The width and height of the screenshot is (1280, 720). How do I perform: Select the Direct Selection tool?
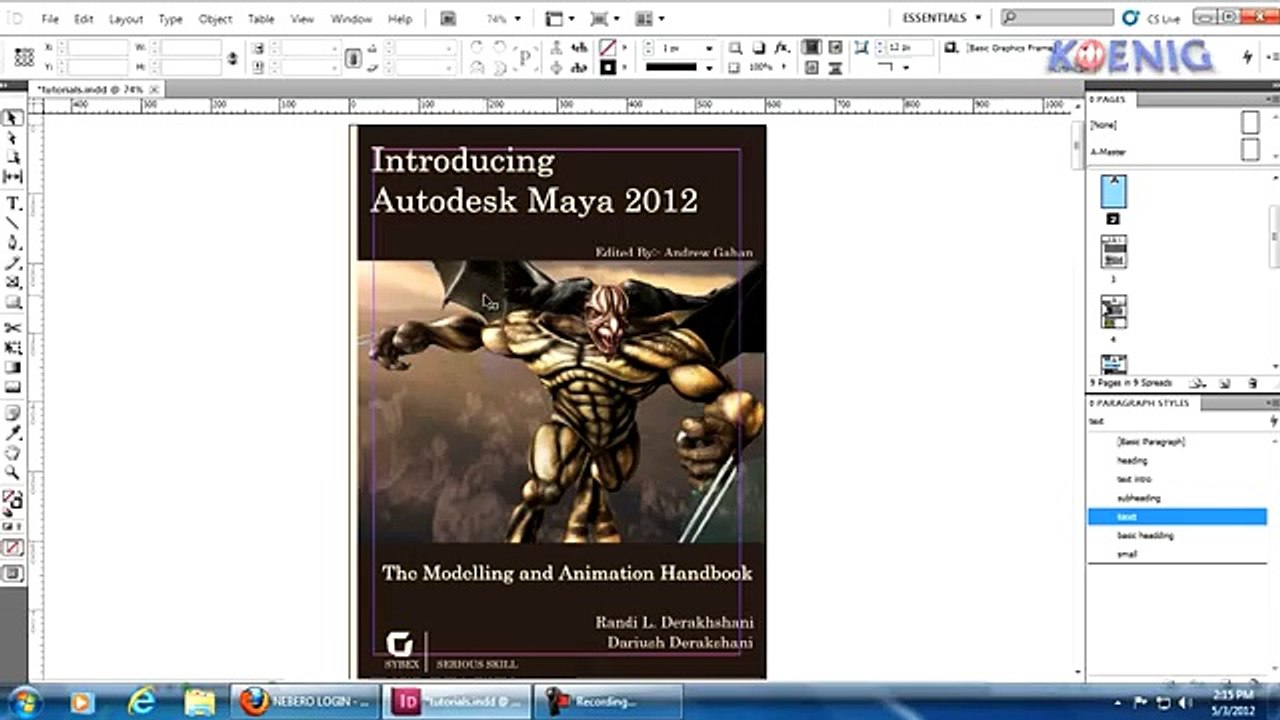(13, 138)
